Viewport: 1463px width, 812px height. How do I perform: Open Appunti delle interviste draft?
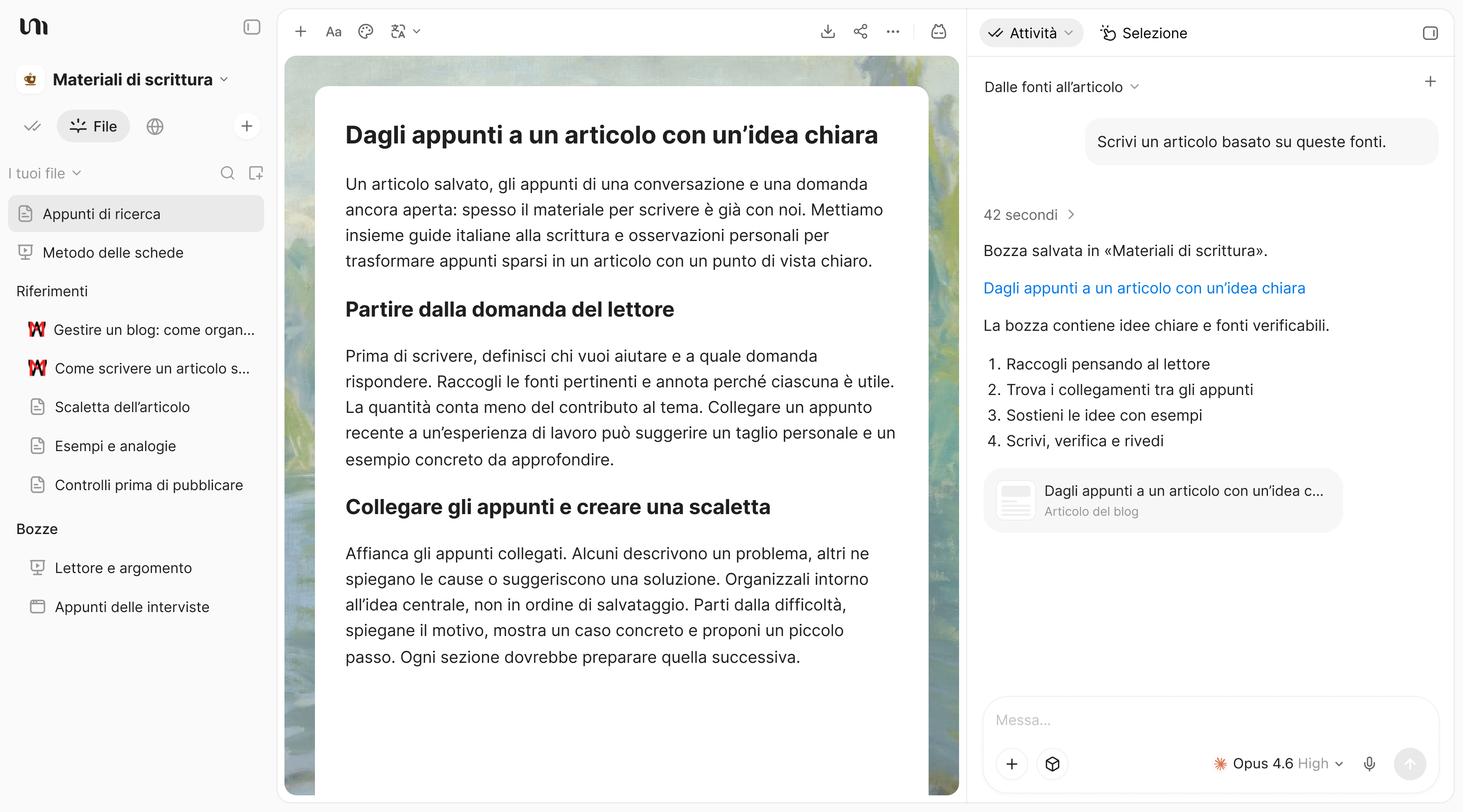(x=141, y=607)
